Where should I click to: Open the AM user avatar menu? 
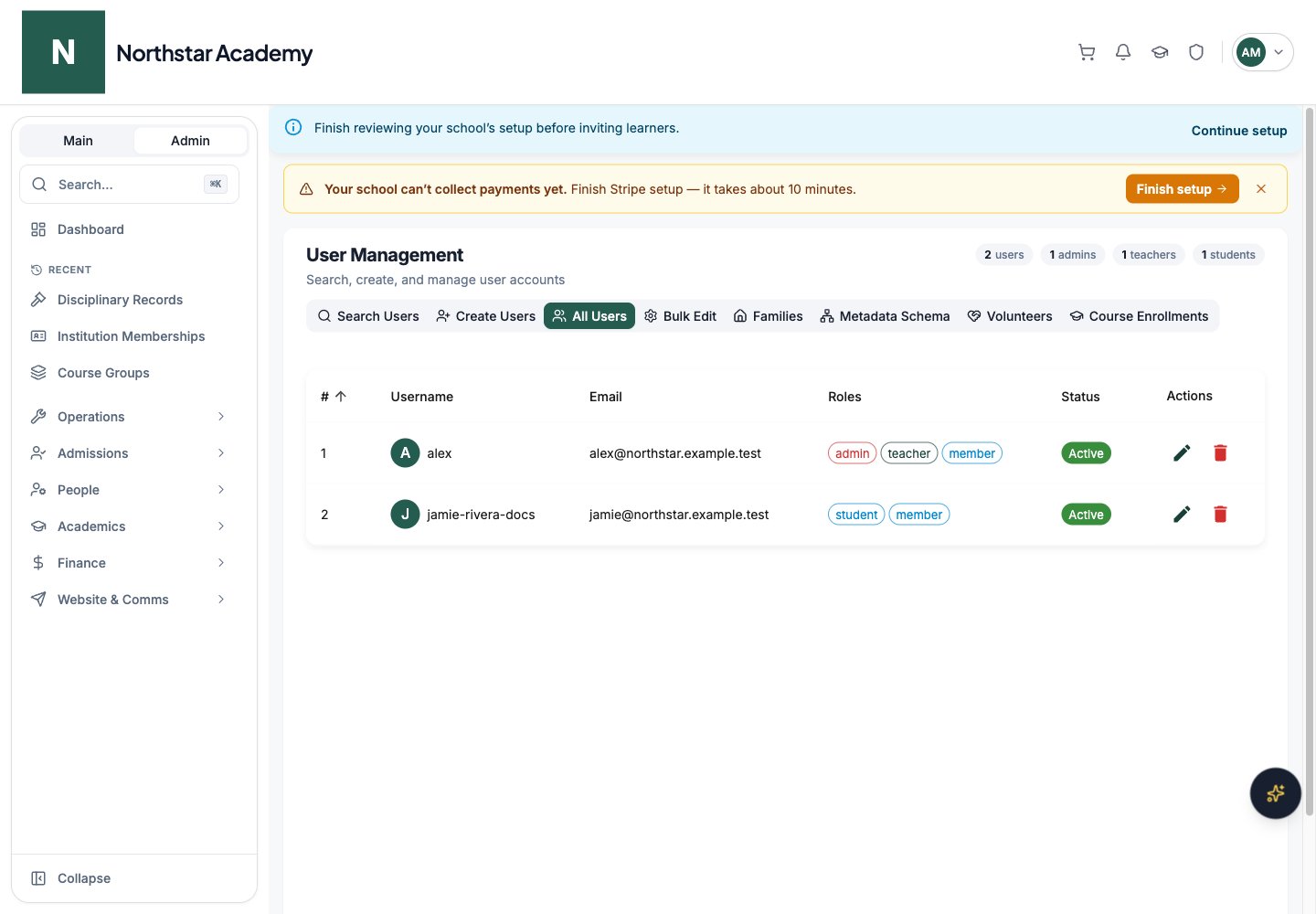point(1262,52)
